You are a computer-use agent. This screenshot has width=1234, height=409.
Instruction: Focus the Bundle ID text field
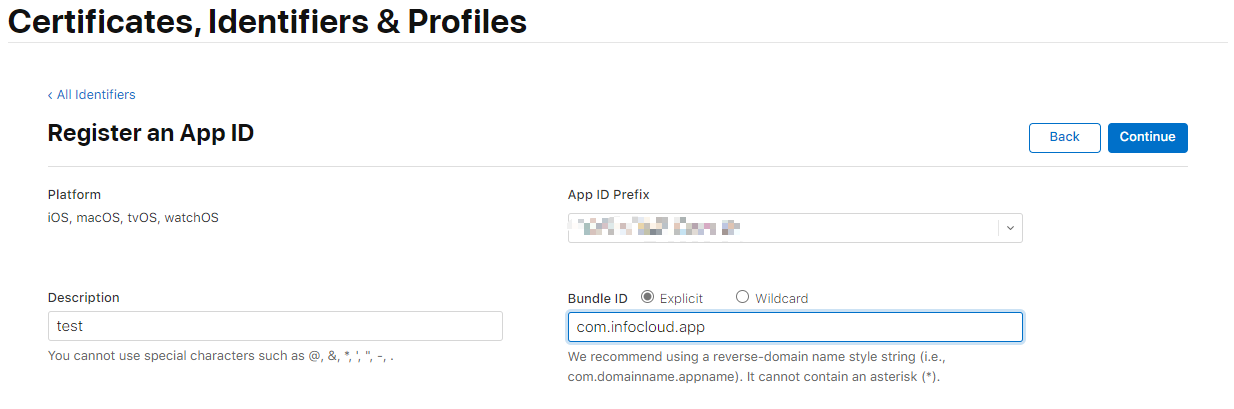(795, 327)
